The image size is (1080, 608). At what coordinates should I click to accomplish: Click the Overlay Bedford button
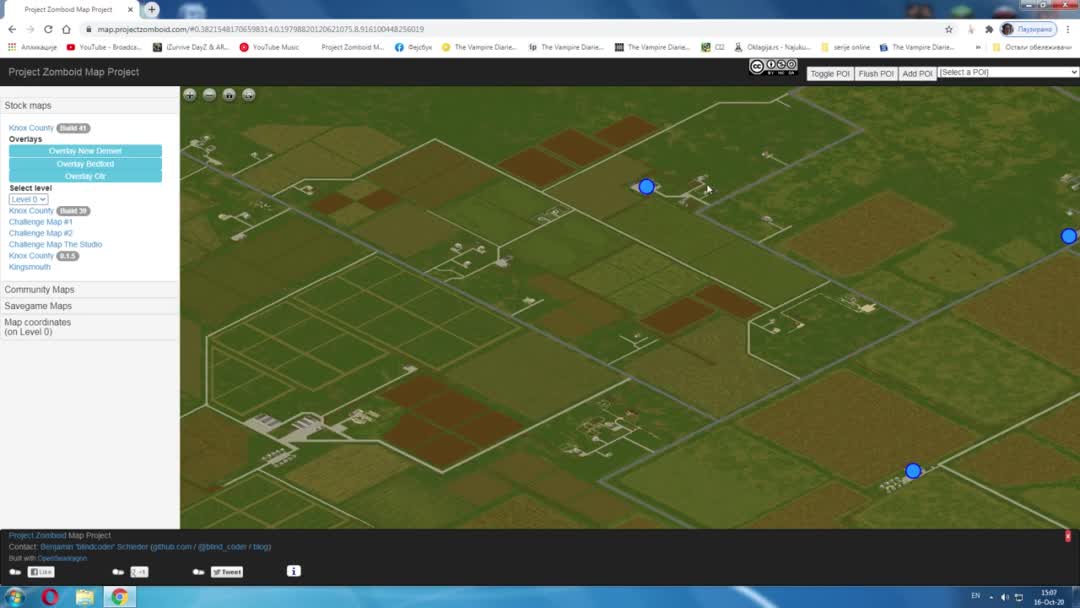pyautogui.click(x=85, y=164)
